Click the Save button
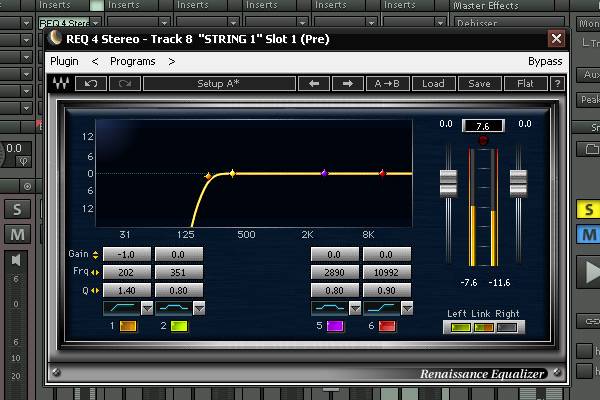Viewport: 600px width, 400px height. point(479,83)
